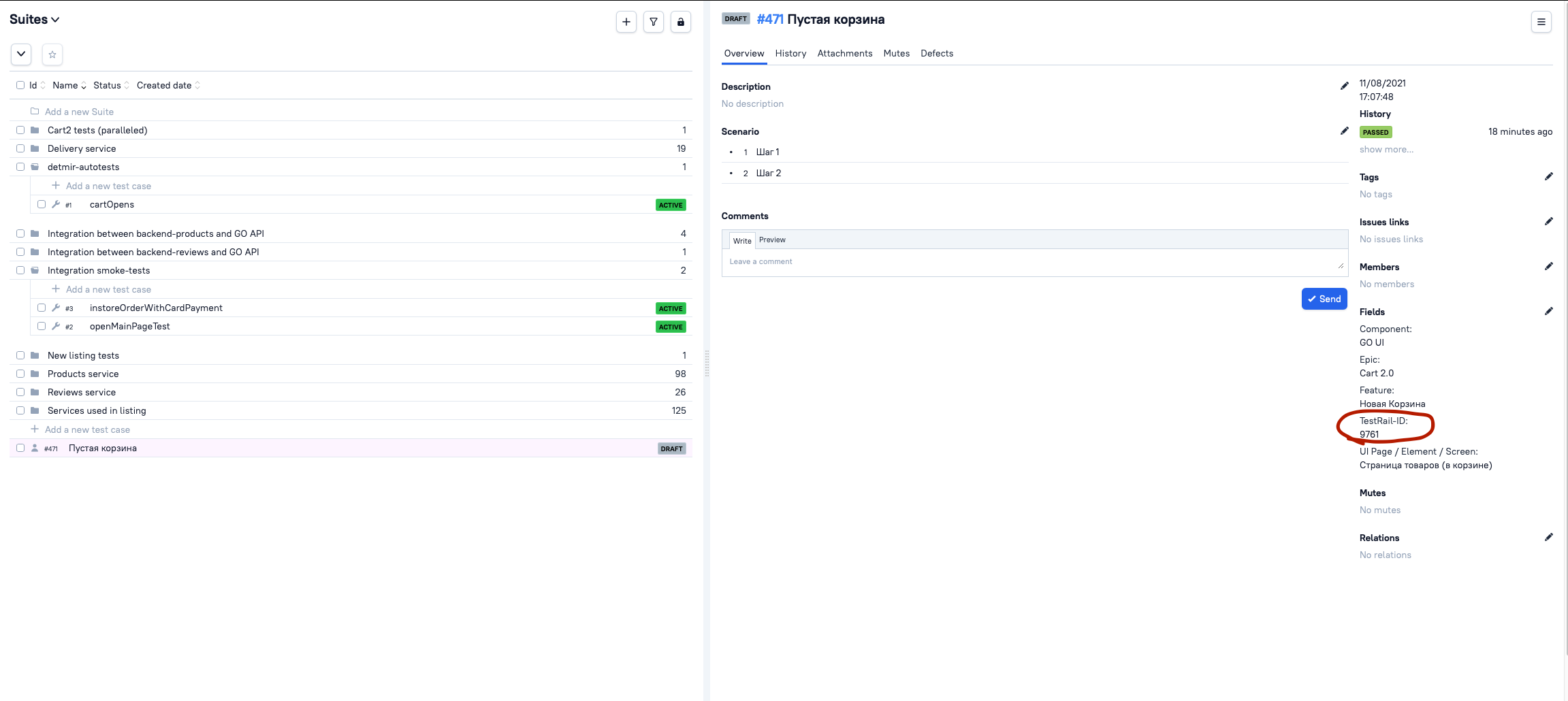1568x701 pixels.
Task: Edit Tags using the pencil icon
Action: tap(1548, 176)
